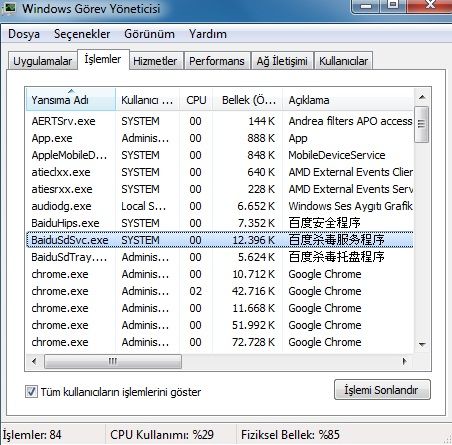Select the AppleMobileD... process
Screen dimensions: 452x445
point(220,155)
